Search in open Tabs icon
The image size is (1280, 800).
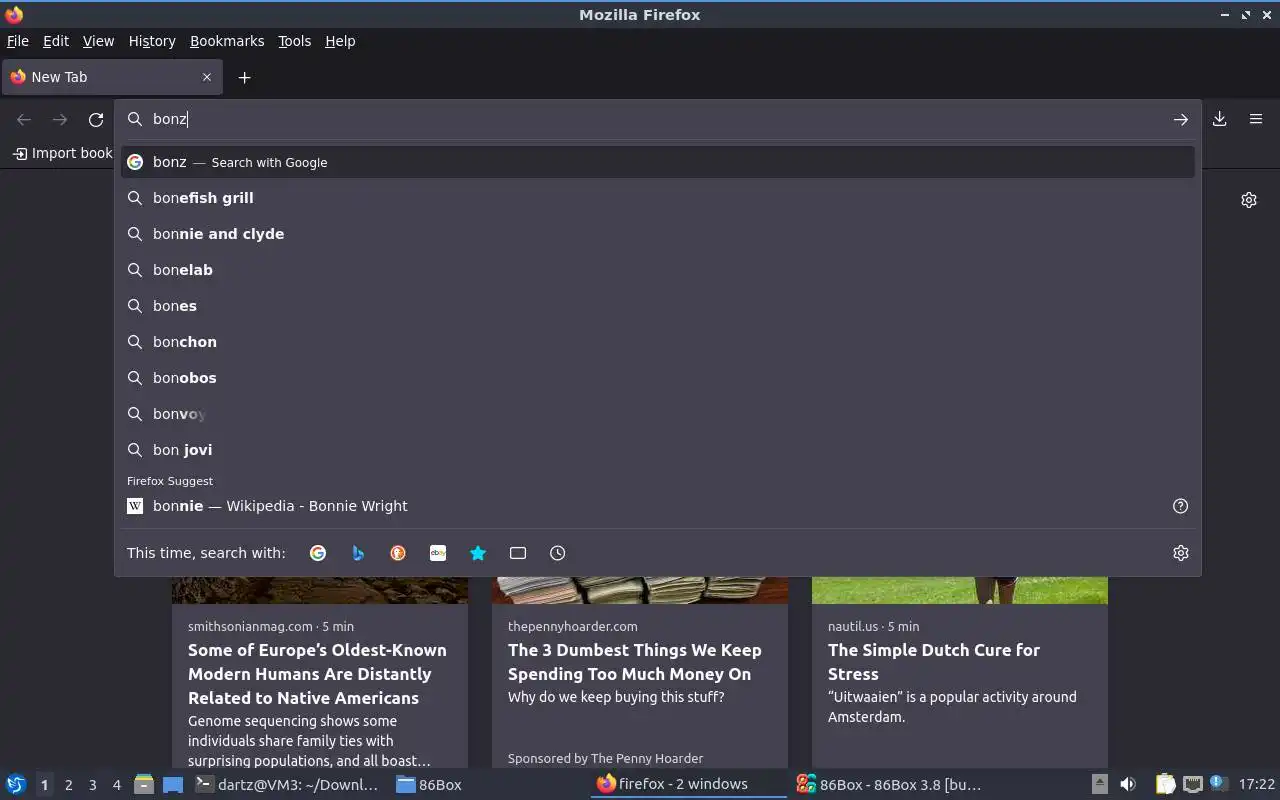pos(518,553)
